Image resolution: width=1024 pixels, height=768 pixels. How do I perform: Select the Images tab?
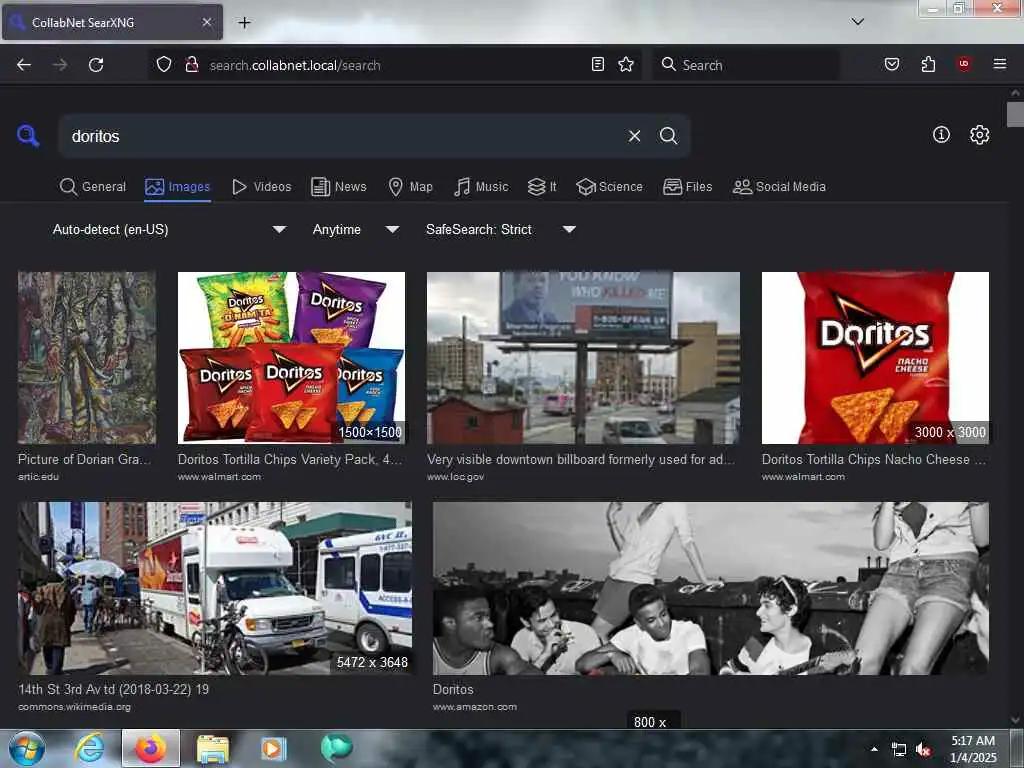178,187
